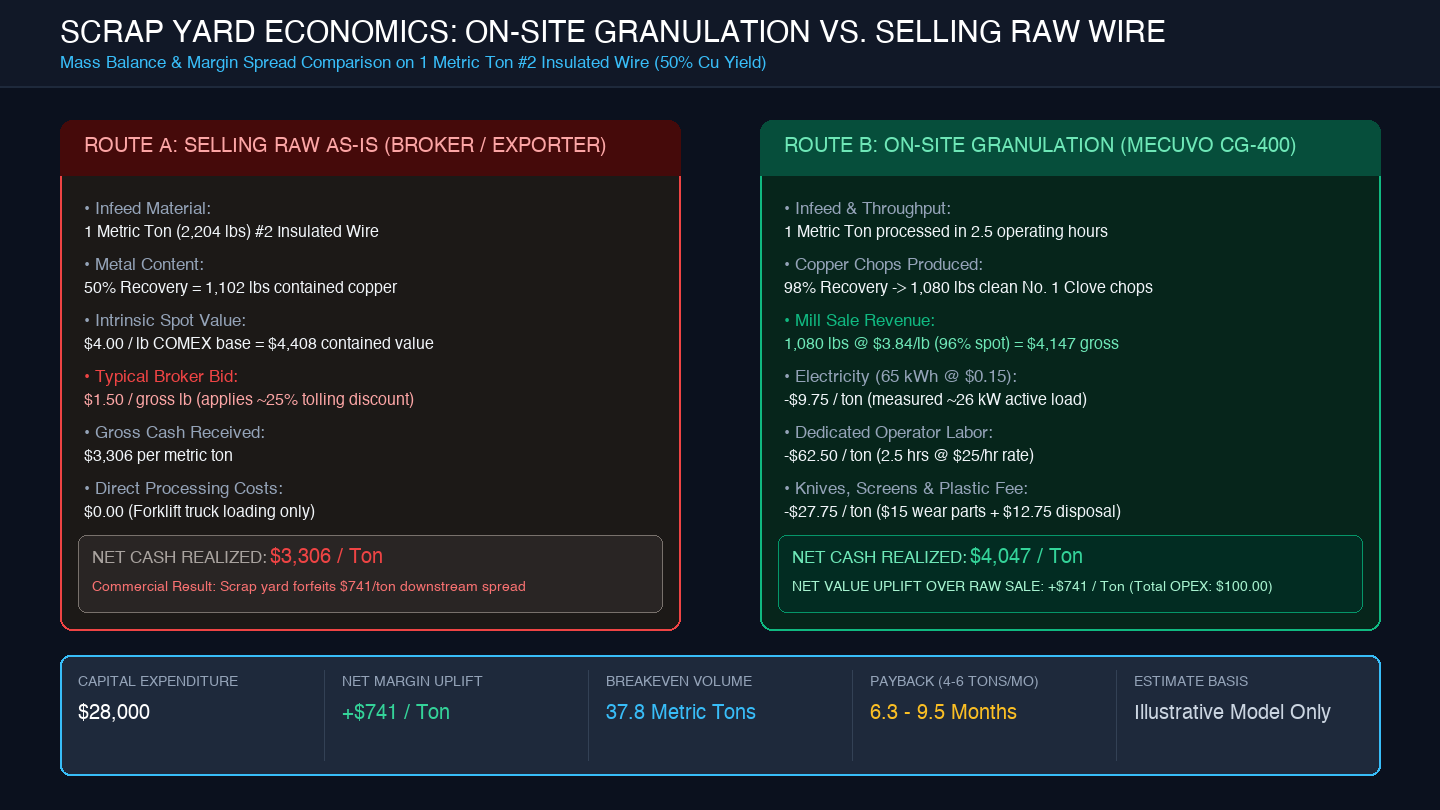The width and height of the screenshot is (1440, 810).
Task: Click the green '$4,047 / Ton' net cash figure
Action: [1026, 556]
